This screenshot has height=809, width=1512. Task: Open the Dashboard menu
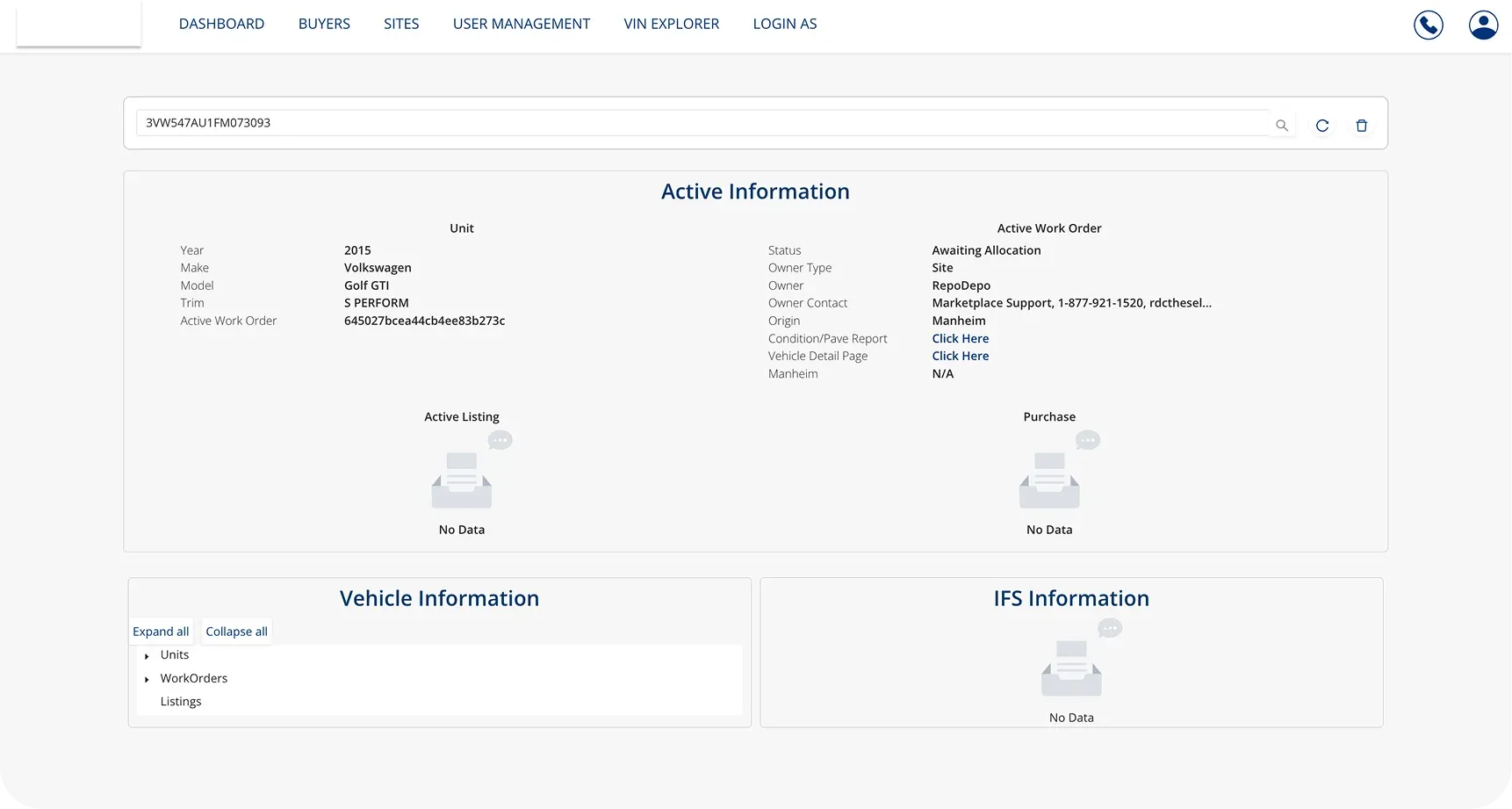(x=221, y=24)
